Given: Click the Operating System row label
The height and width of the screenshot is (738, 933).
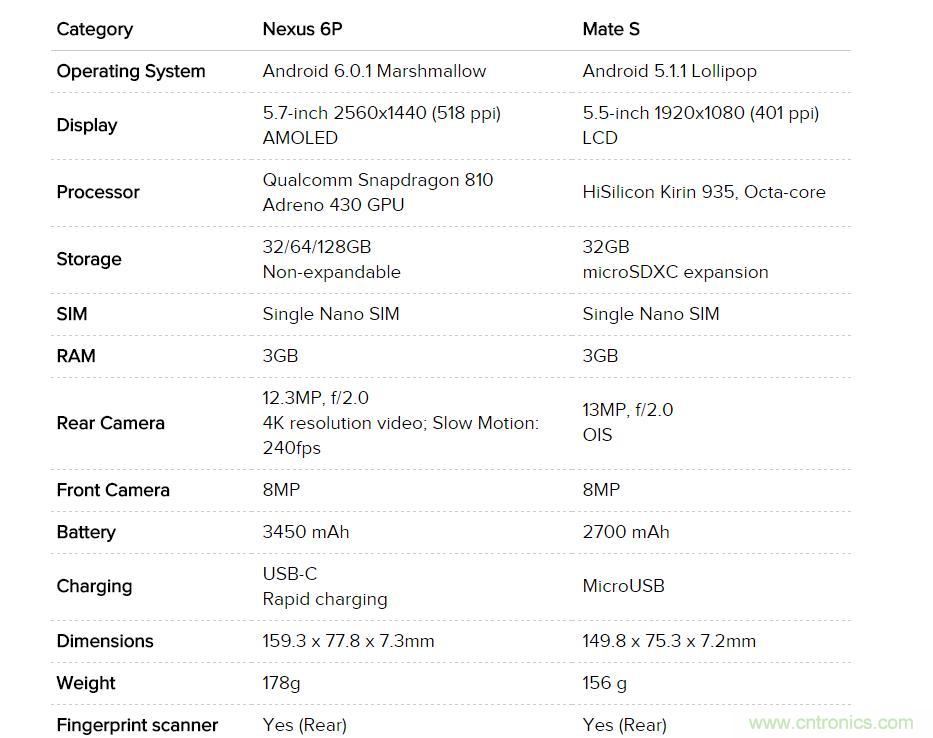Looking at the screenshot, I should coord(131,71).
